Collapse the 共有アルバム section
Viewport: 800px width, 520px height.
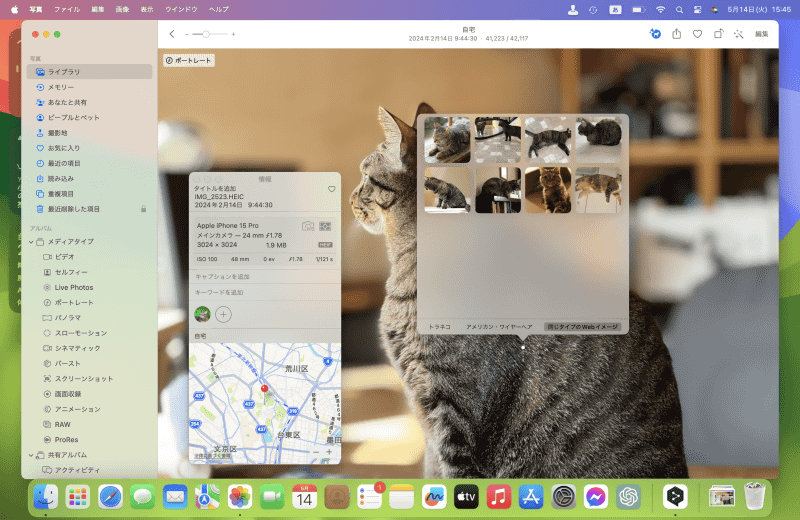31,455
